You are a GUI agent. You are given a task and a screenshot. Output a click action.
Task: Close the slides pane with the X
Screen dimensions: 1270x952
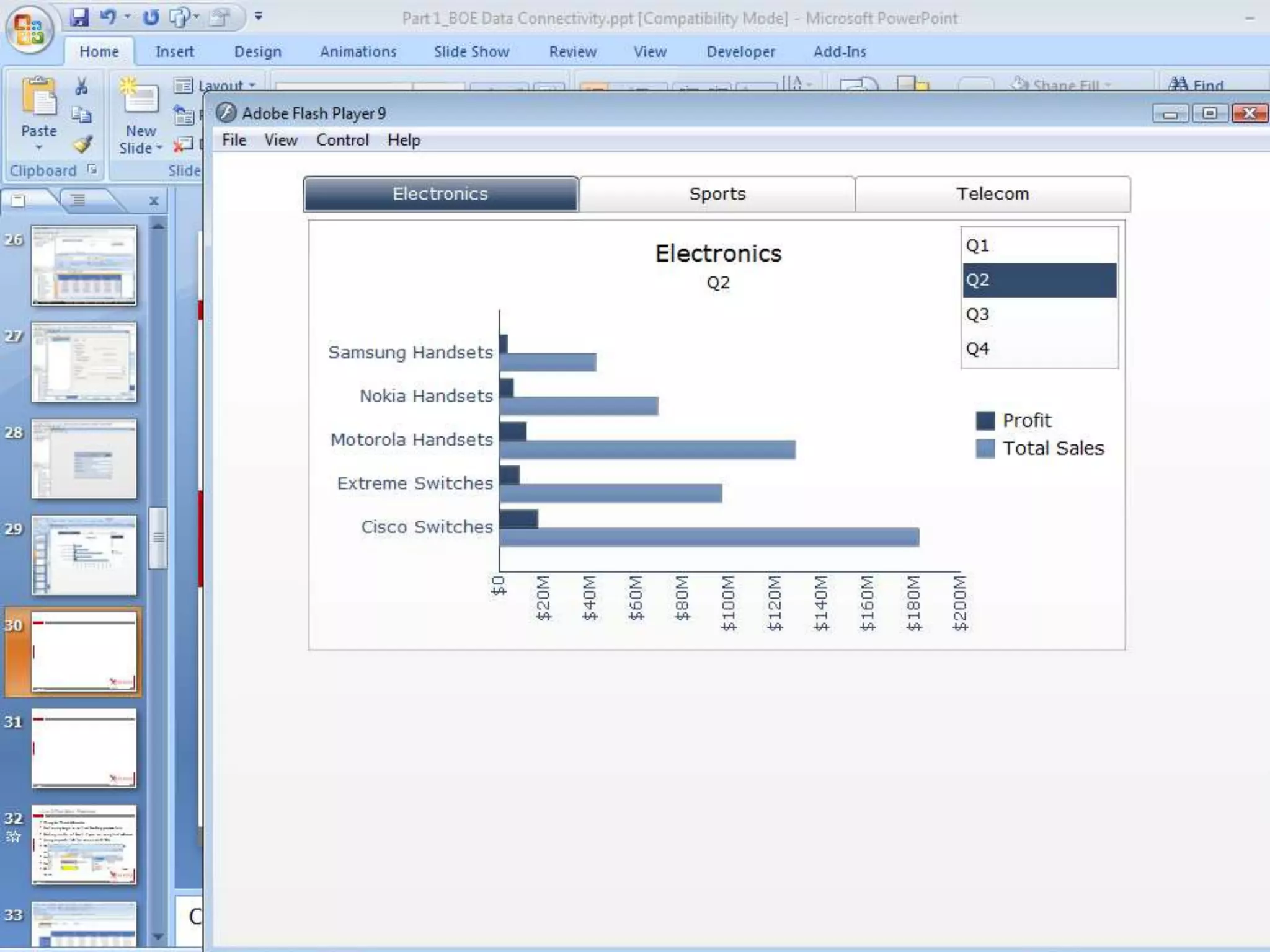coord(154,201)
